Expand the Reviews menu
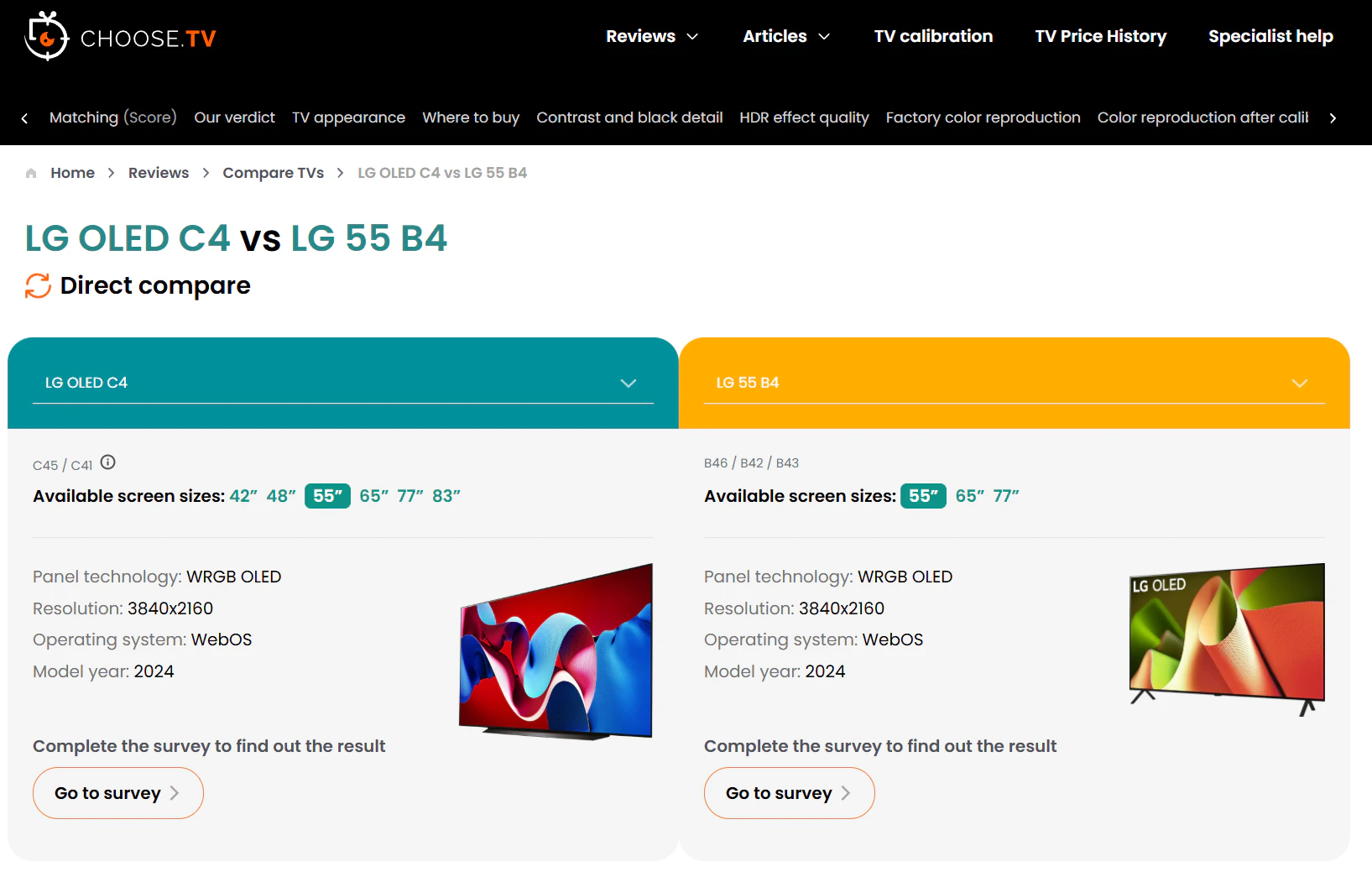1372x877 pixels. click(x=652, y=36)
